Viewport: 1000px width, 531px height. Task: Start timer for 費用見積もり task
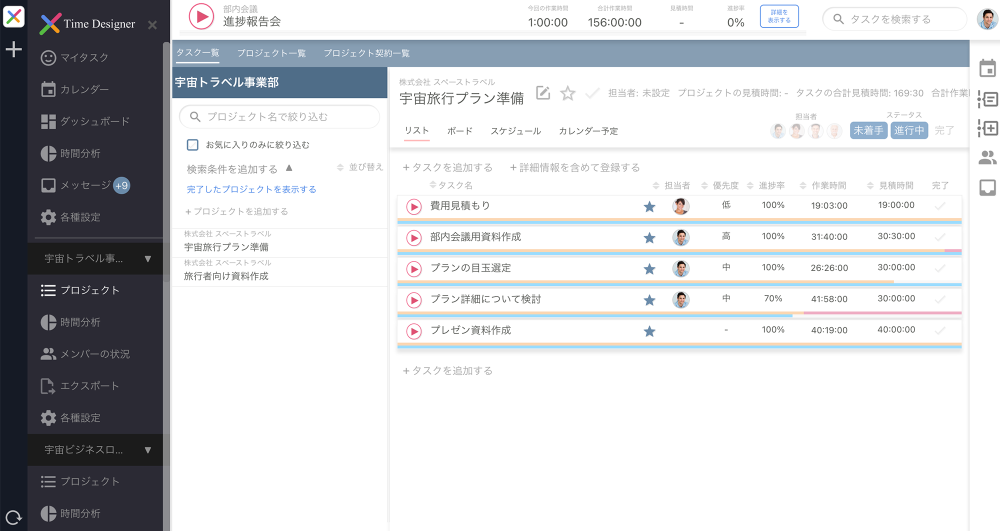414,206
